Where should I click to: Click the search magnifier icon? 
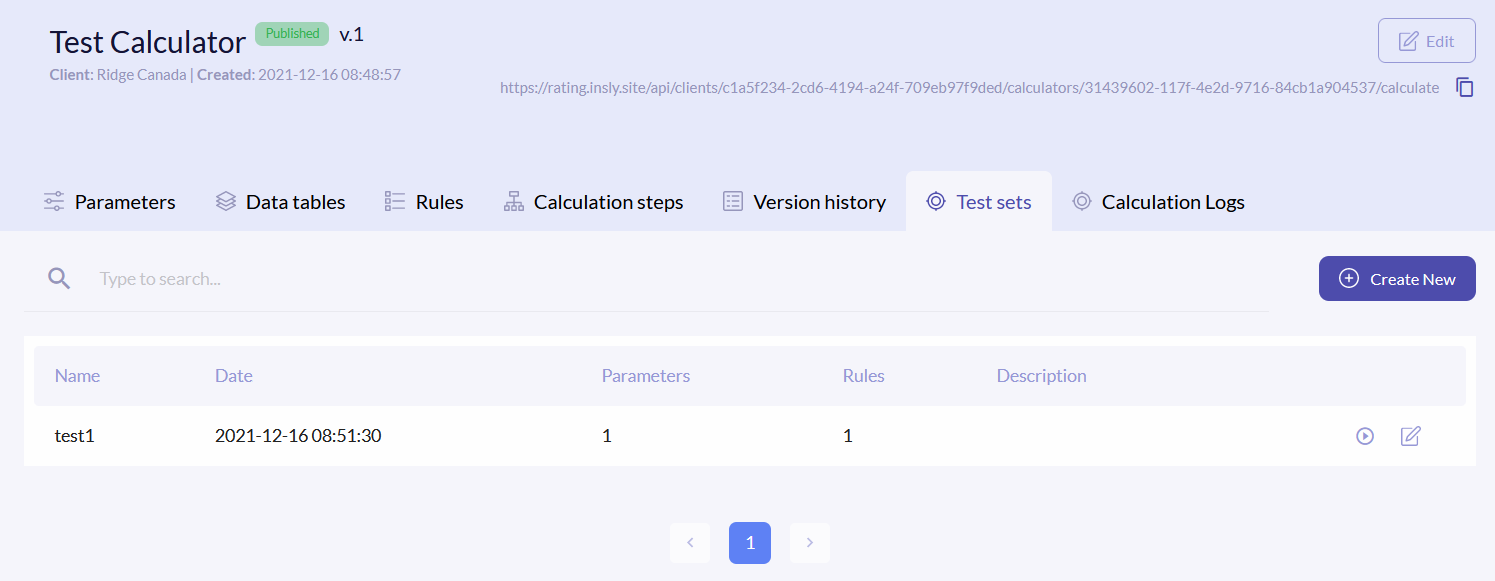pyautogui.click(x=60, y=279)
